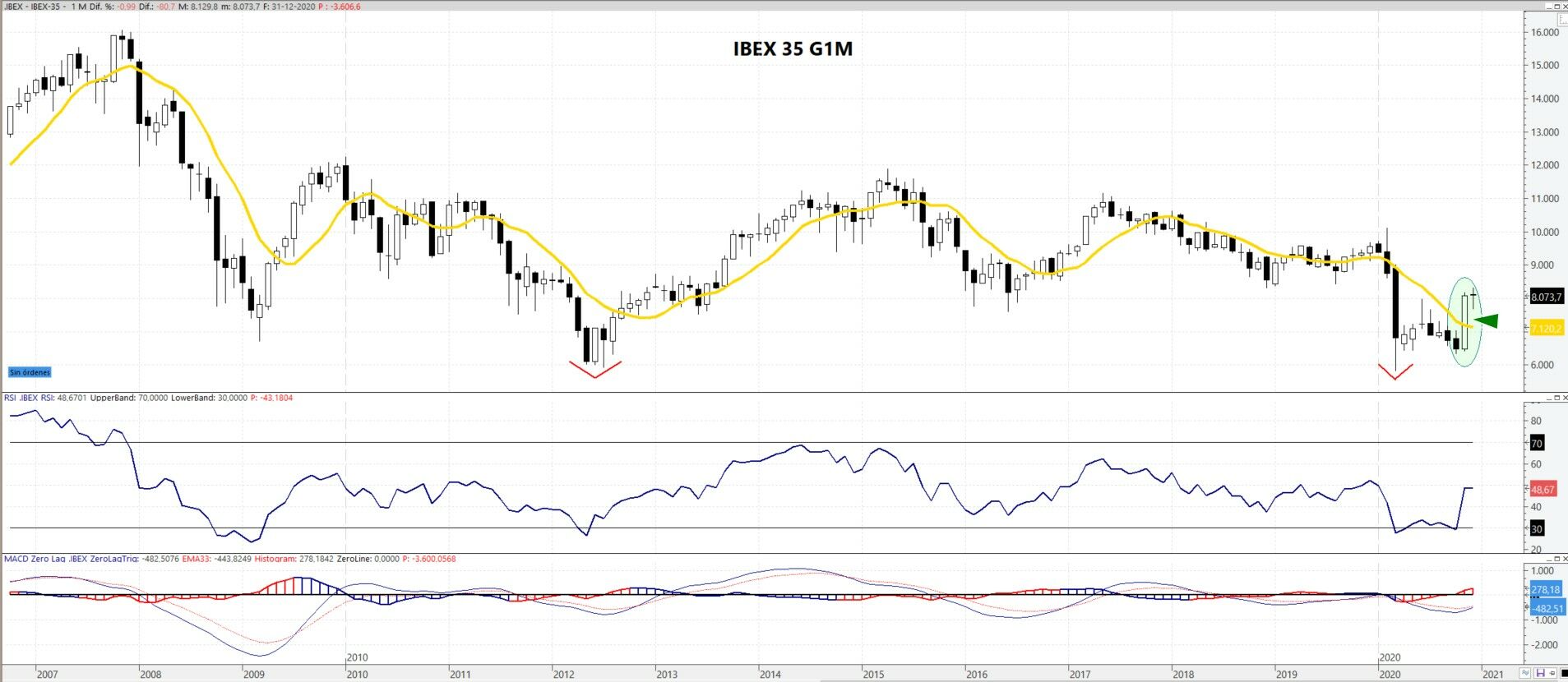The image size is (1568, 682).
Task: Click the floppy disk save icon
Action: click(x=1540, y=674)
